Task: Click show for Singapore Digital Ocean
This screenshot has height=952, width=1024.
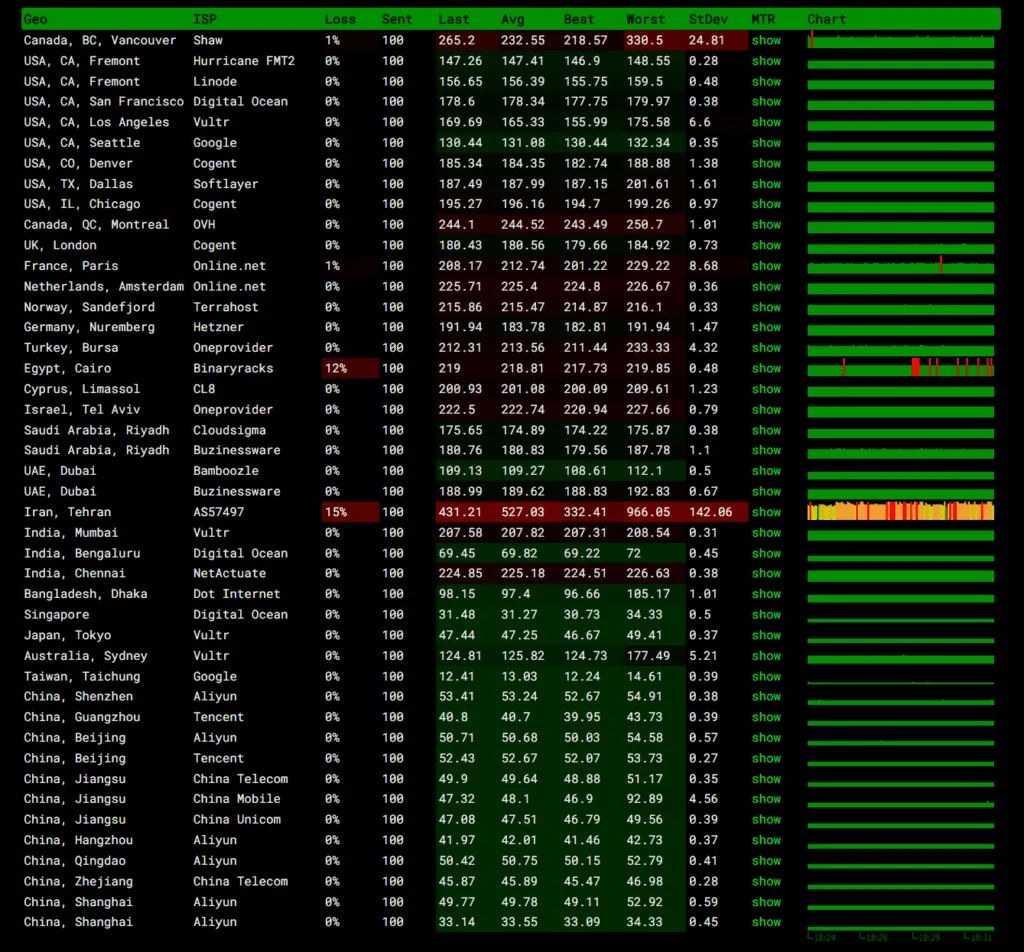Action: pos(766,615)
